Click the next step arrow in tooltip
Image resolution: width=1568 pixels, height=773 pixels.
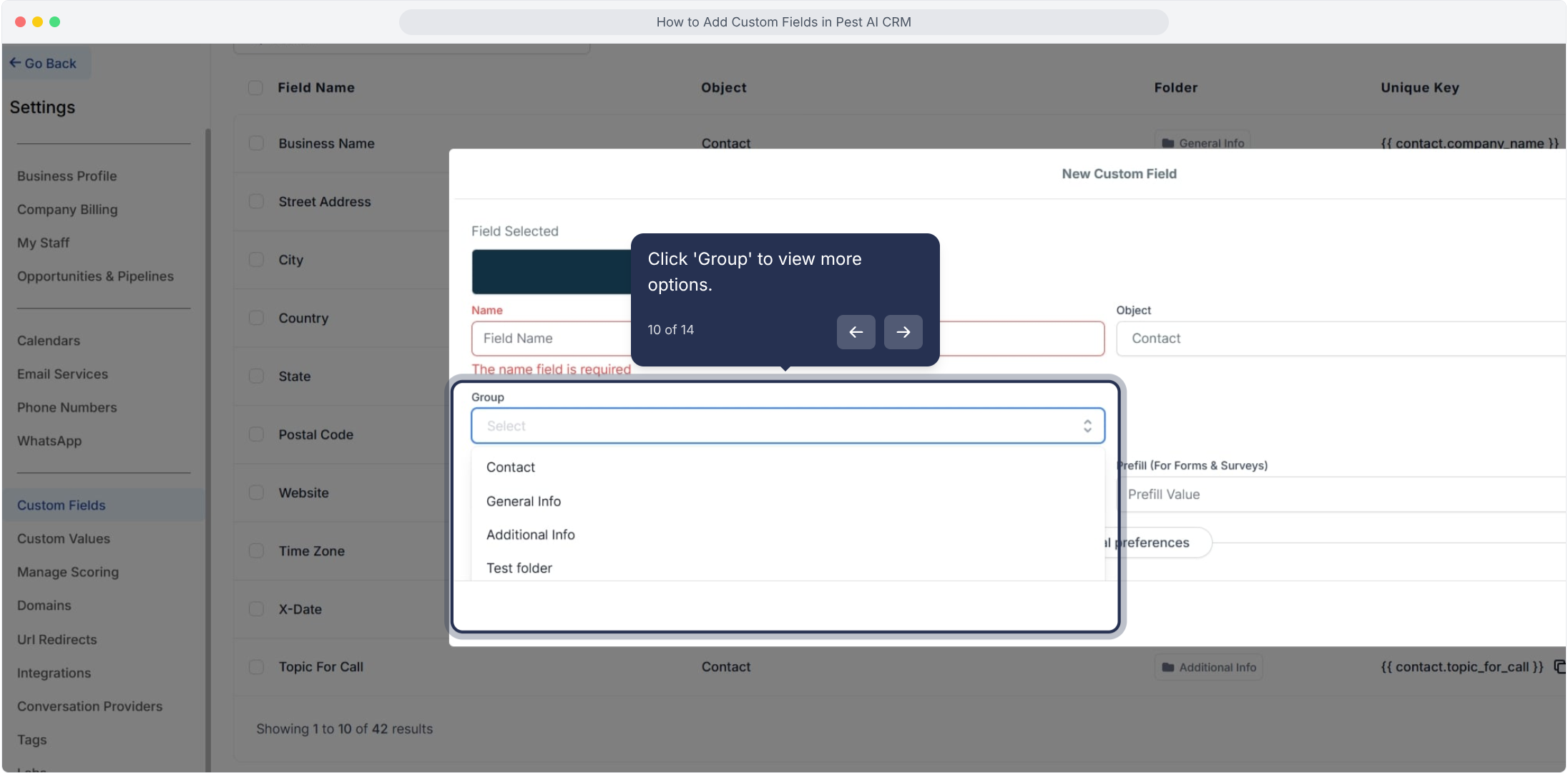pos(903,332)
